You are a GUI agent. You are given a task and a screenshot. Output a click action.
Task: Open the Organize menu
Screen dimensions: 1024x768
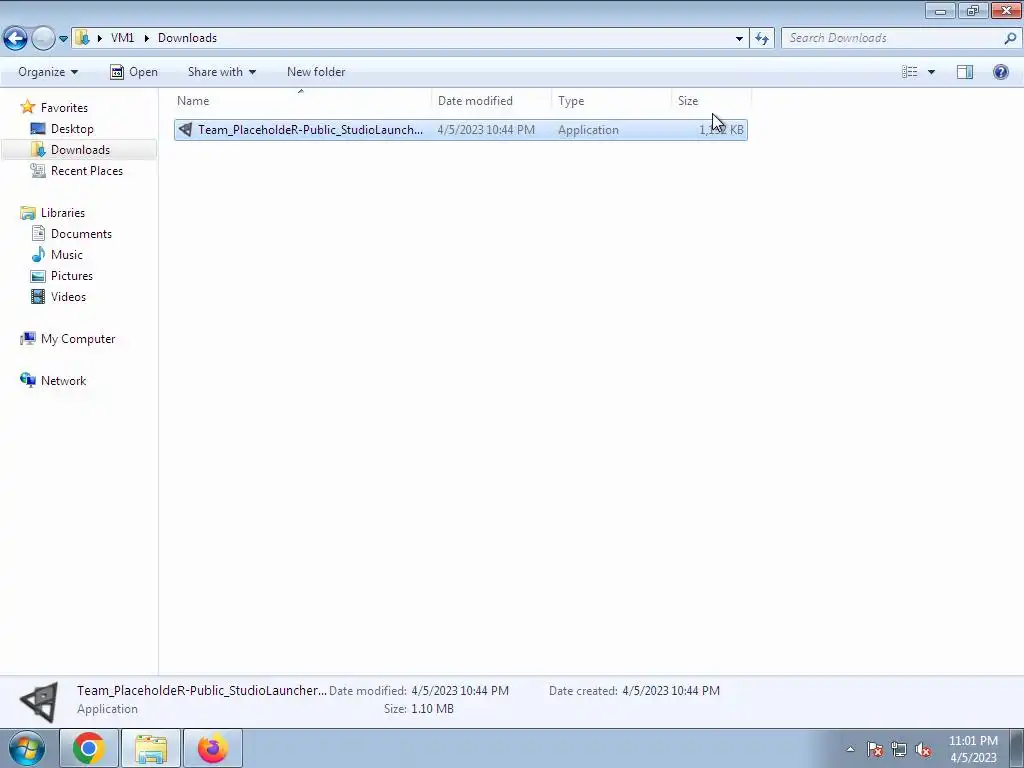coord(48,72)
